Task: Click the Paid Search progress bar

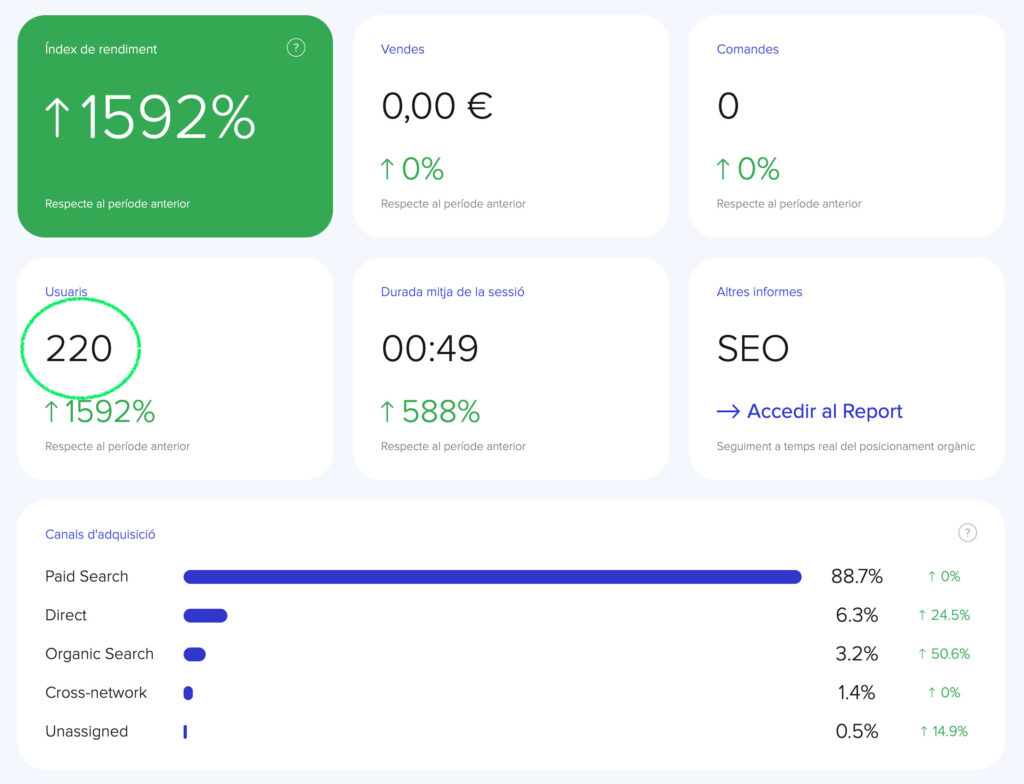Action: (492, 577)
